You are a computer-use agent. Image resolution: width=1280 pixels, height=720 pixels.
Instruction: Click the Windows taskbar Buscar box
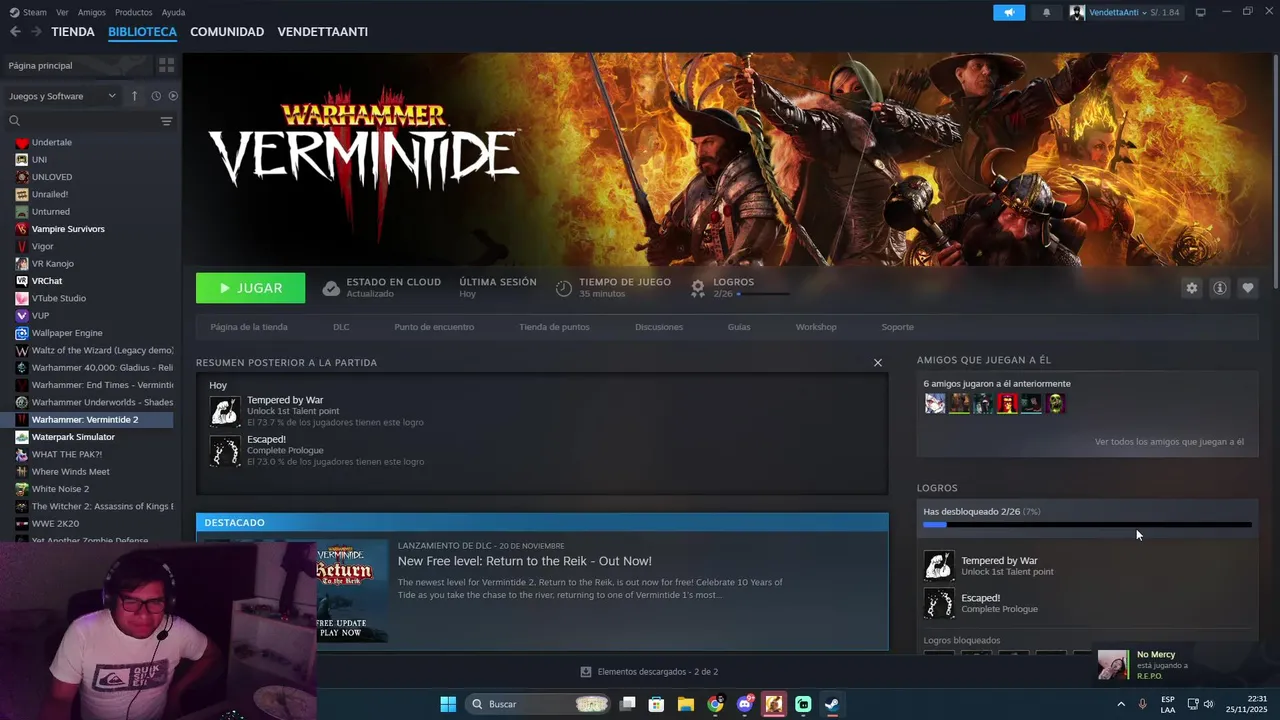click(539, 704)
